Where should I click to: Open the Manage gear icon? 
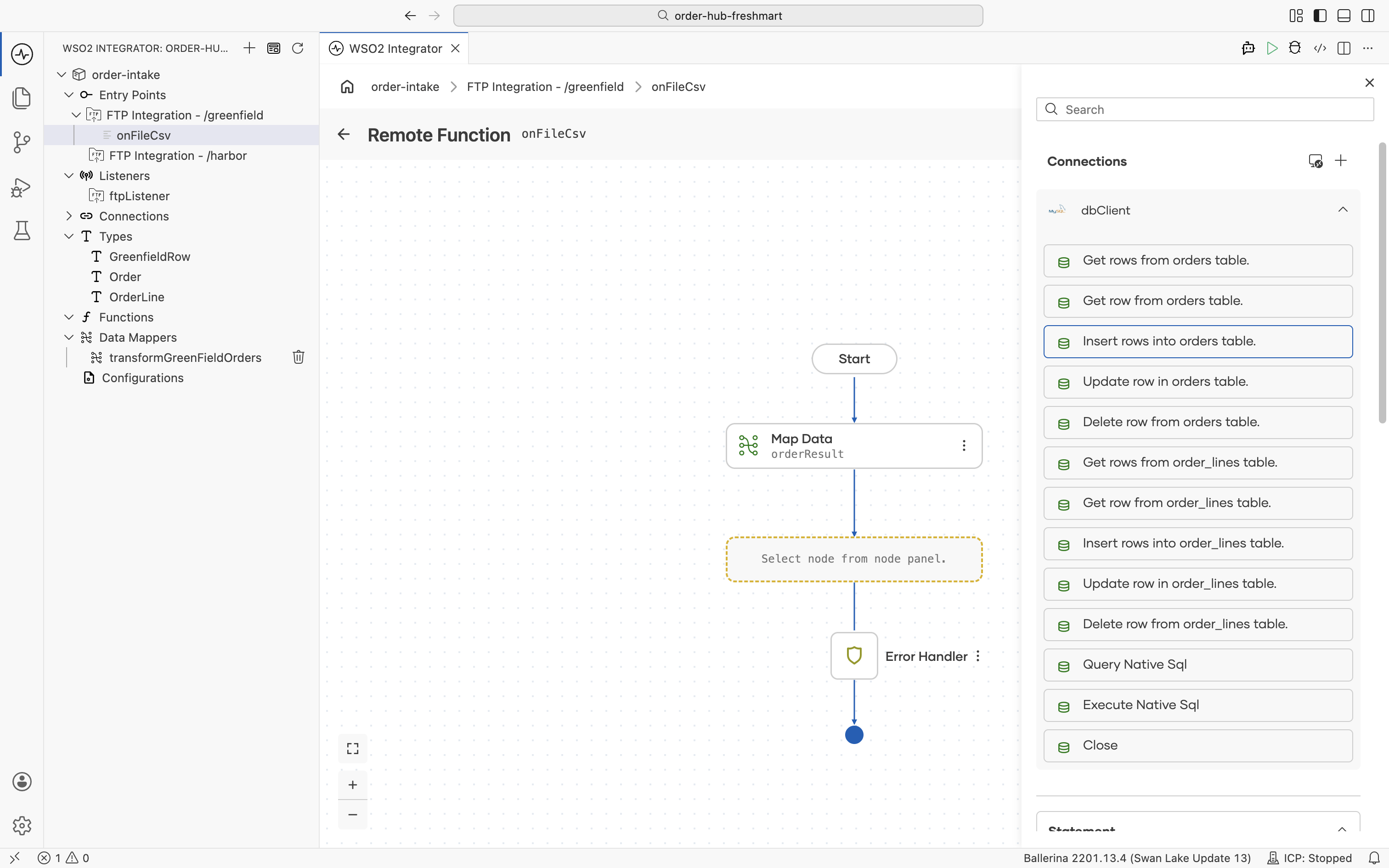(22, 826)
